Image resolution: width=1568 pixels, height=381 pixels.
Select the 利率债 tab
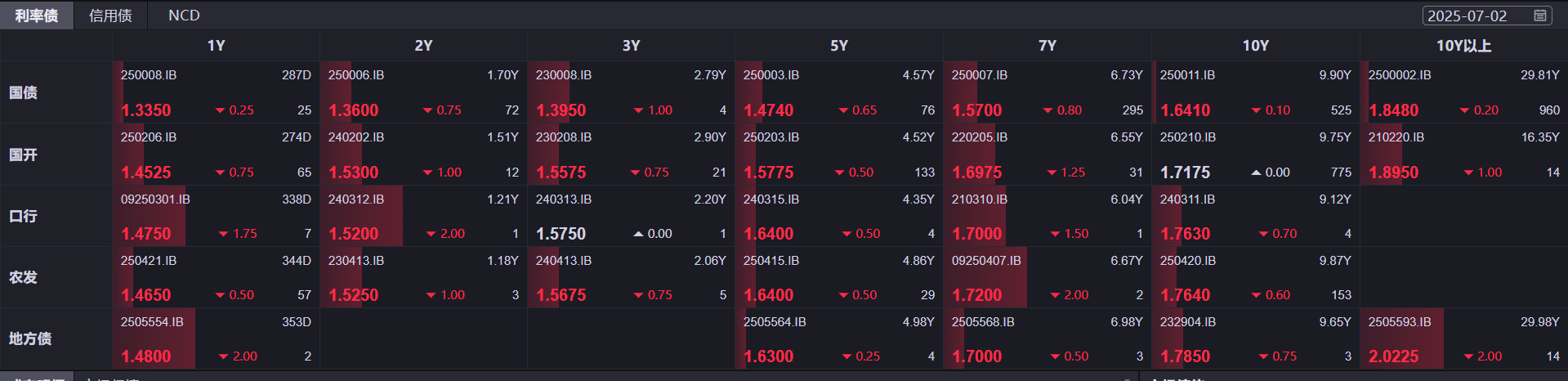click(37, 16)
